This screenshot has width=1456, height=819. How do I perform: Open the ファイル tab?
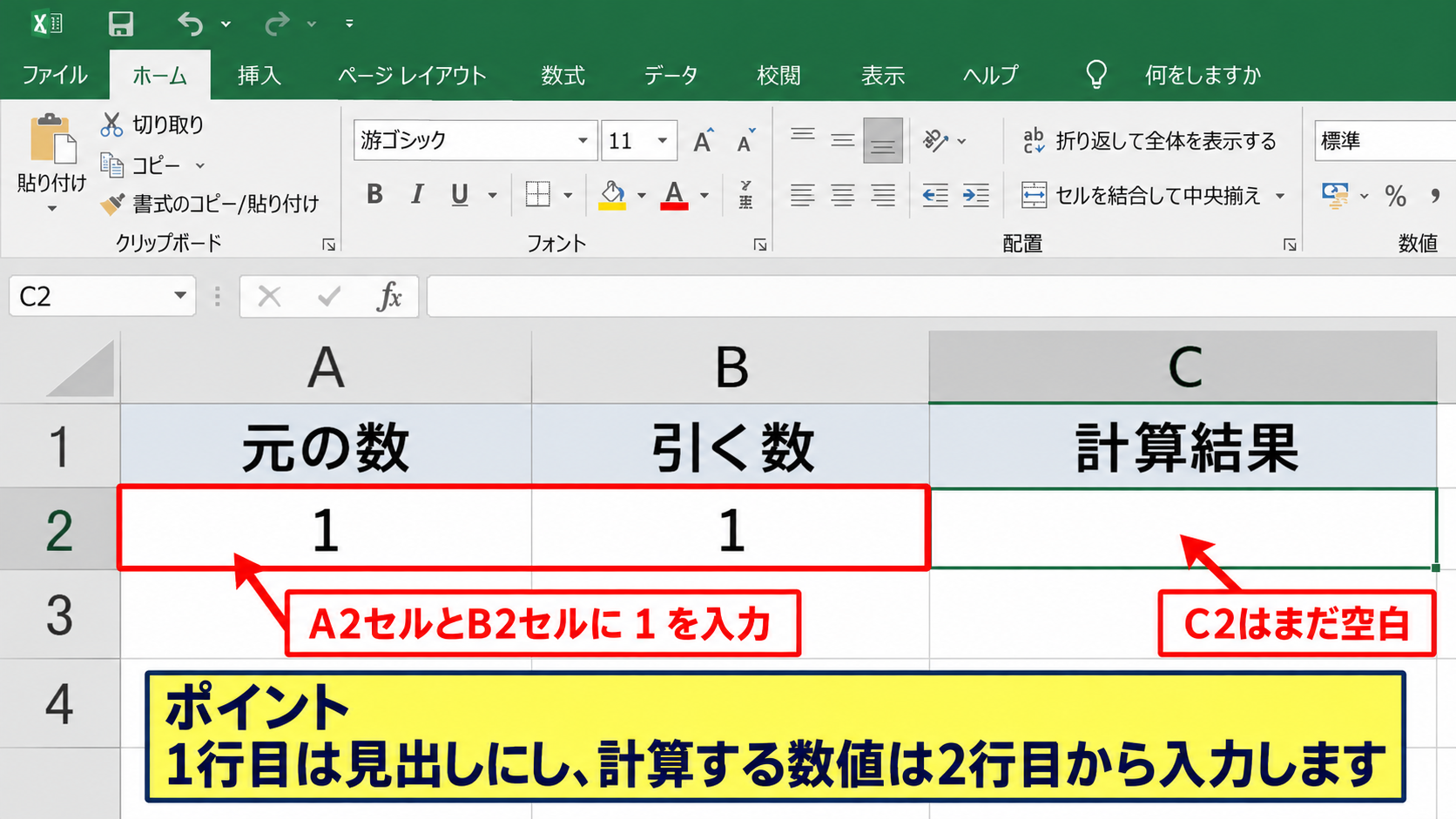54,76
